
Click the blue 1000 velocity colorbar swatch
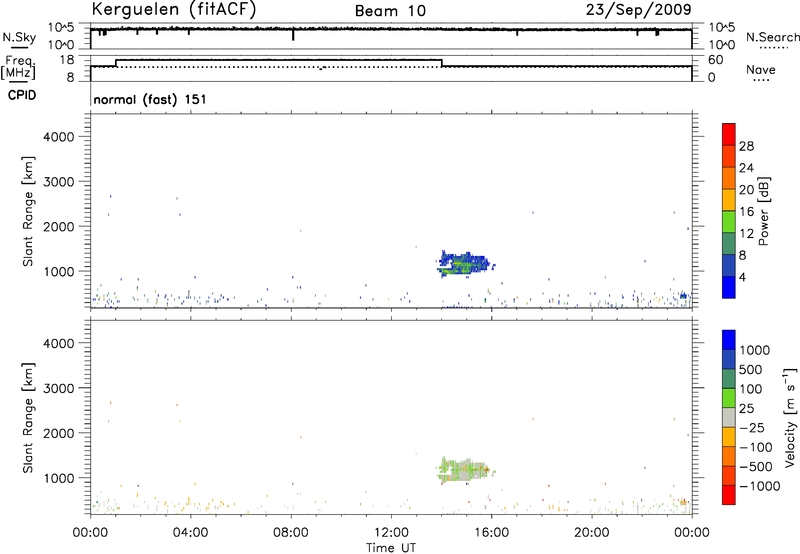(x=729, y=340)
